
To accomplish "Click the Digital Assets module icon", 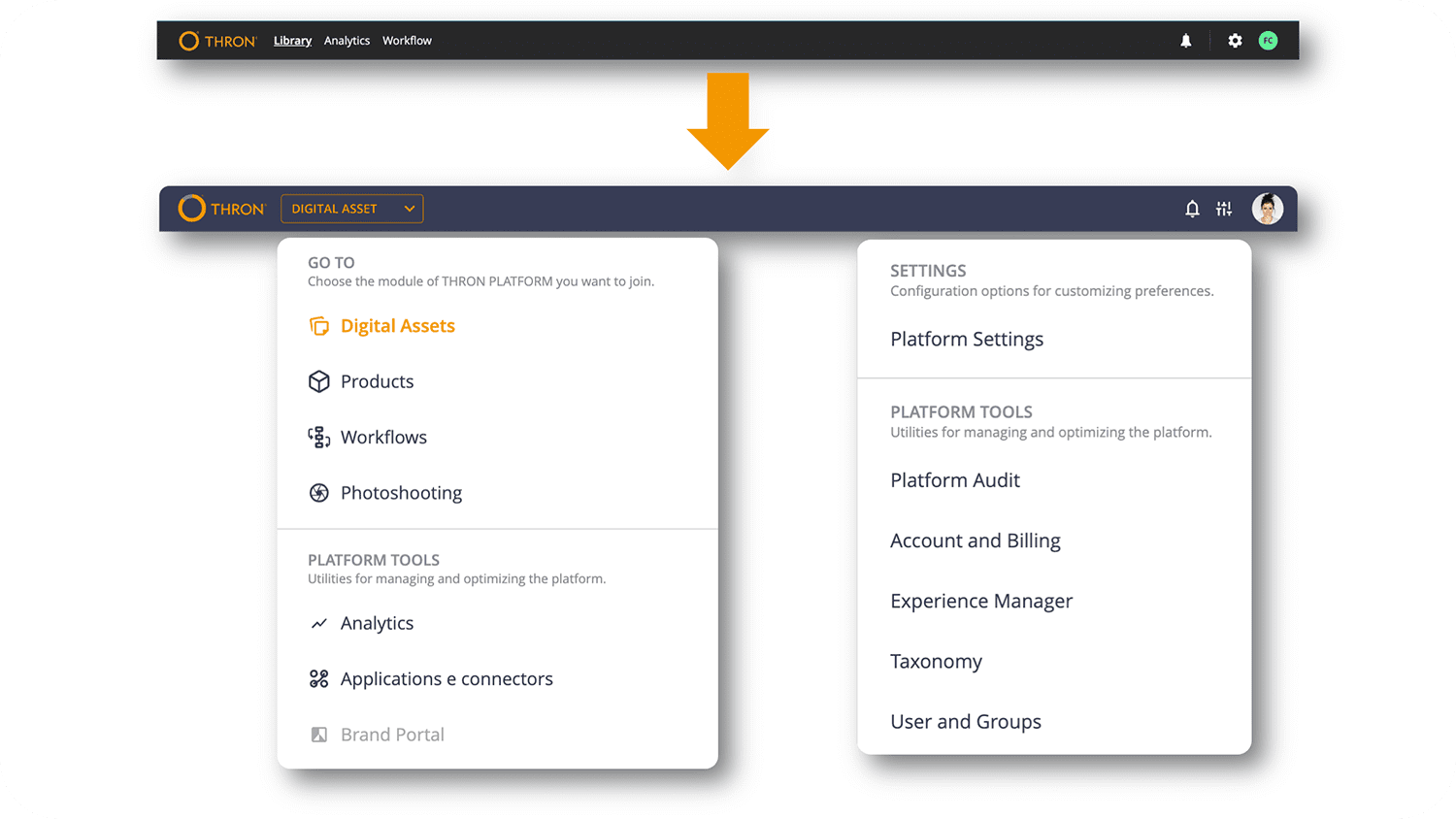I will (x=318, y=326).
